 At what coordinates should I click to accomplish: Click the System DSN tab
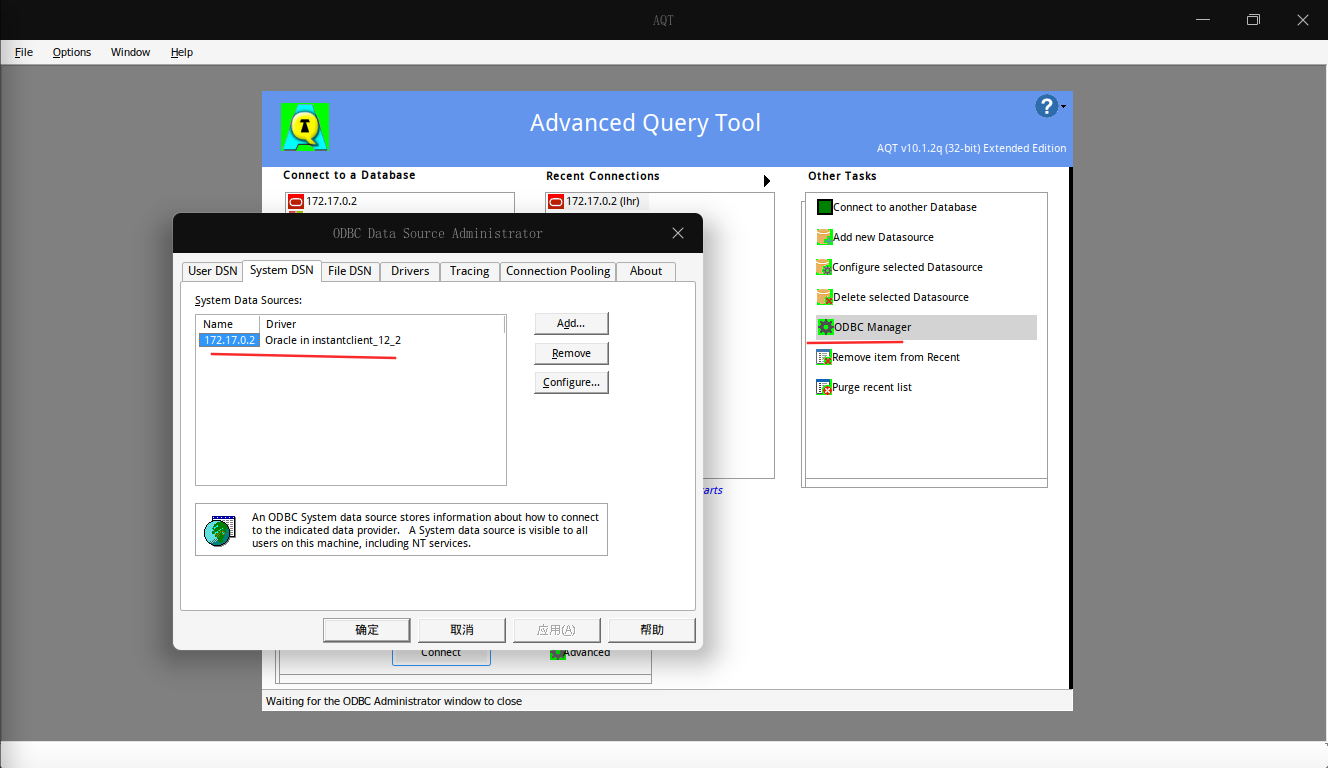click(282, 270)
